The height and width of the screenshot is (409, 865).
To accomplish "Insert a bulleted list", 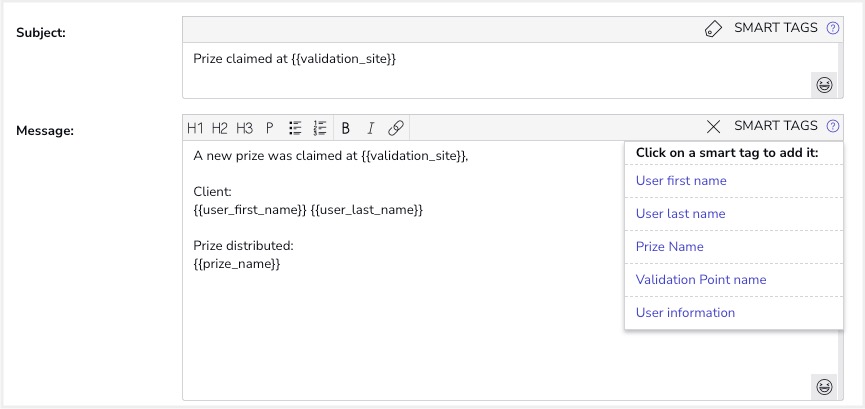I will click(295, 127).
